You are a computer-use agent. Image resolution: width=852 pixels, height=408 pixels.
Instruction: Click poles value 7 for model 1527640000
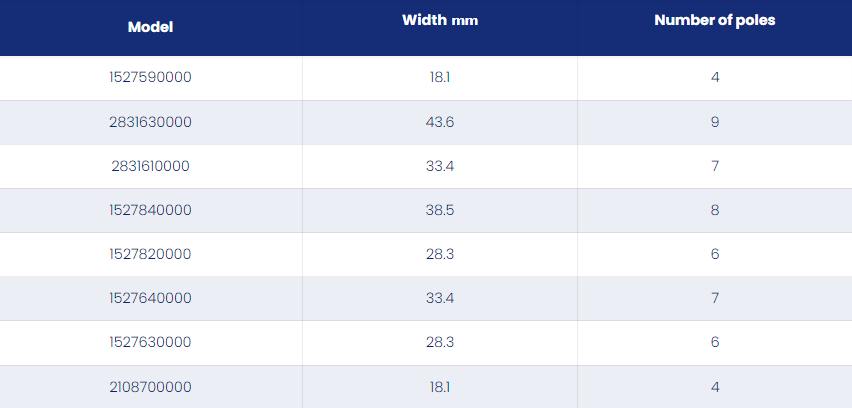coord(715,298)
